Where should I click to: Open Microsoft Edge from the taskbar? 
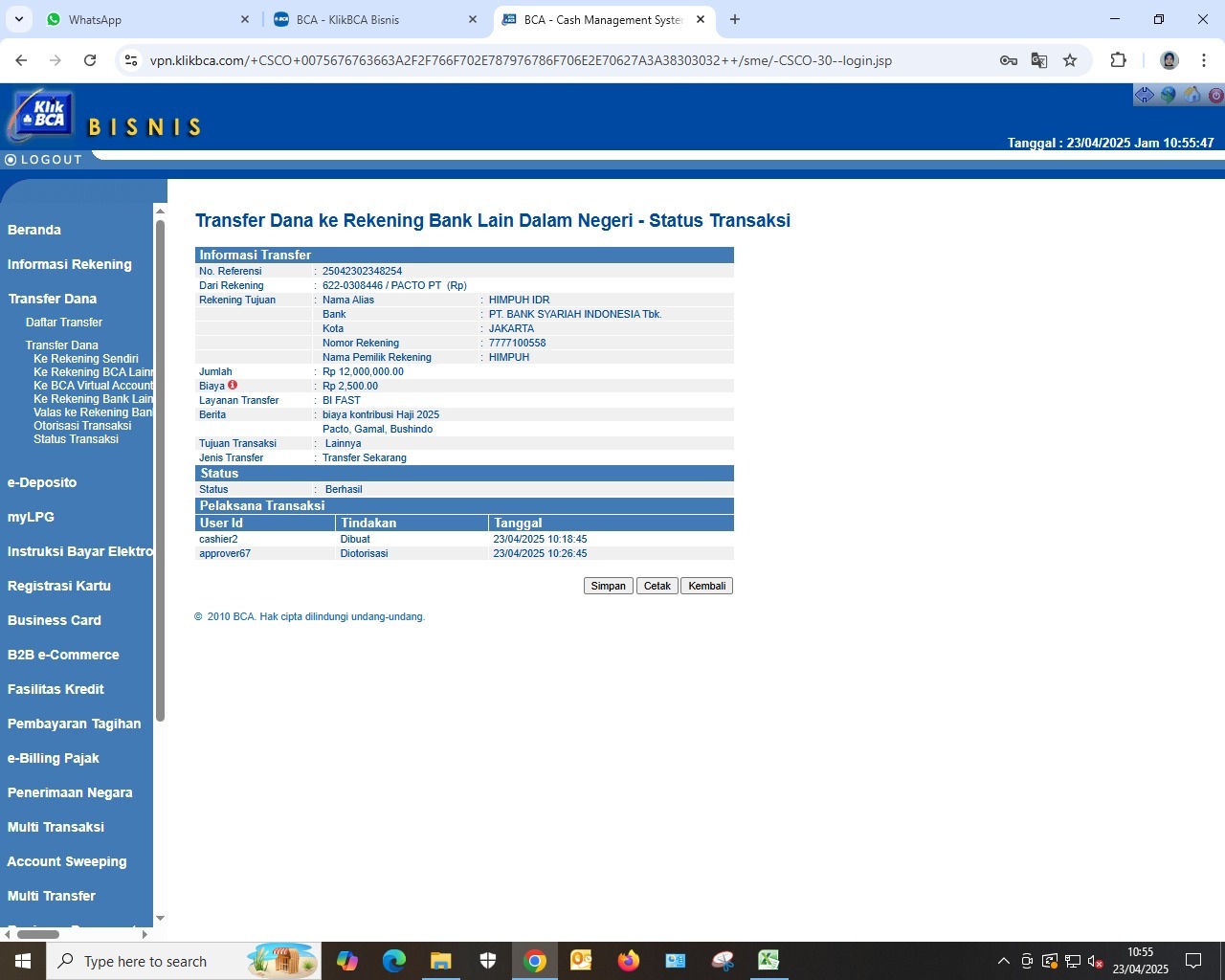pos(394,961)
